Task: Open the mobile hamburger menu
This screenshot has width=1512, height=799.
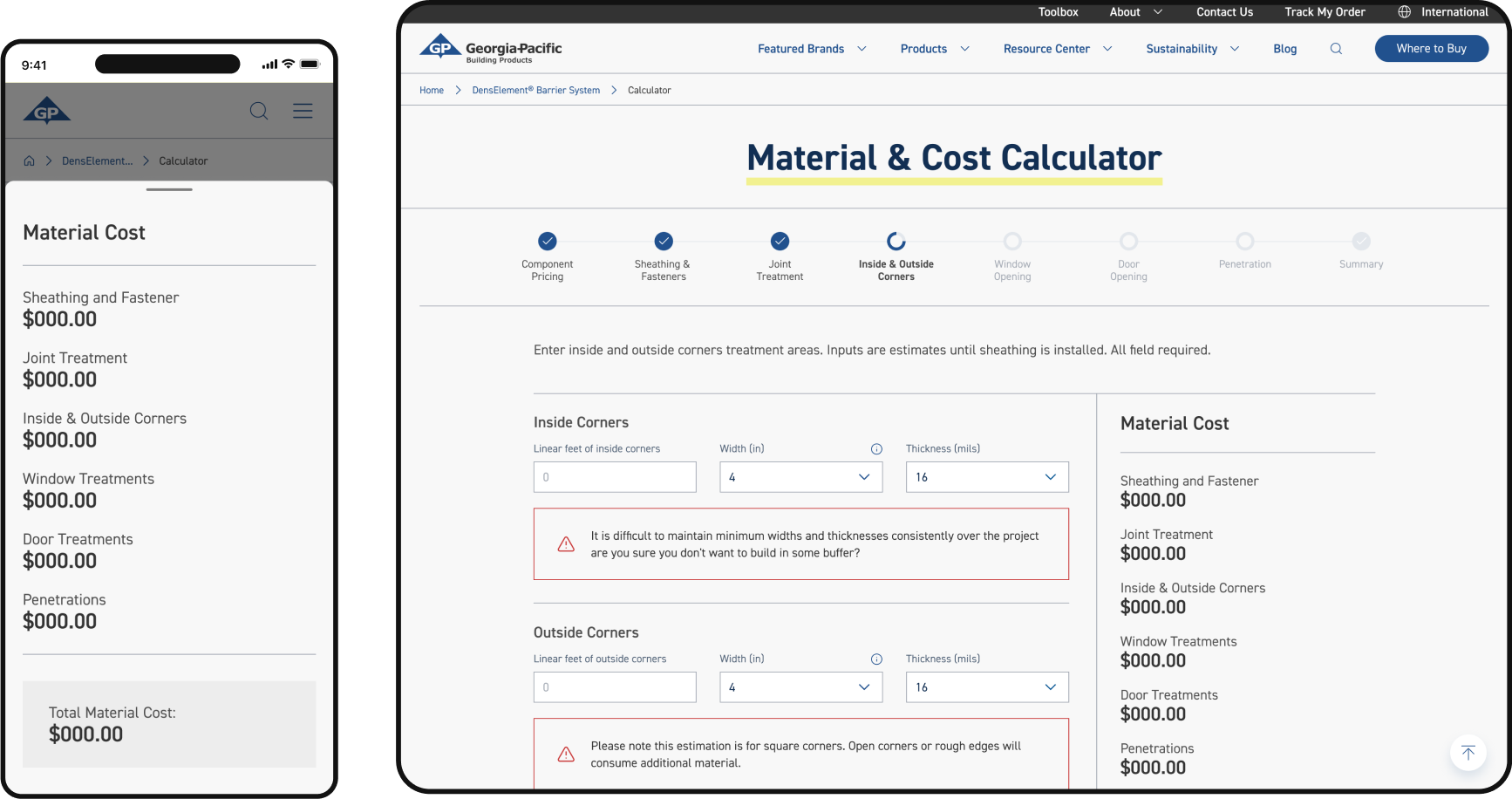Action: click(x=303, y=111)
